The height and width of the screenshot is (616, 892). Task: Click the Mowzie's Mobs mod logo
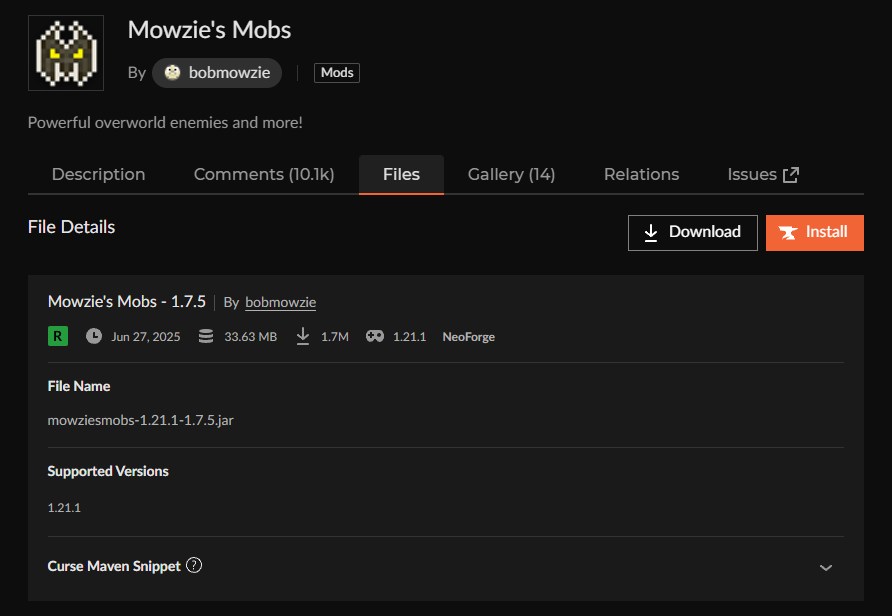65,53
